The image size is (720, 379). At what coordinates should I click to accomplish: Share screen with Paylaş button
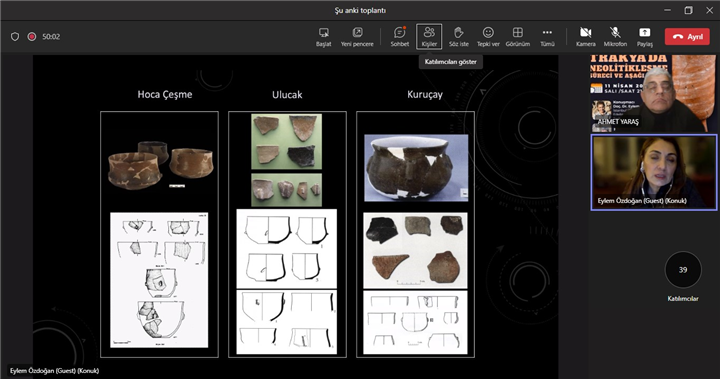[644, 37]
